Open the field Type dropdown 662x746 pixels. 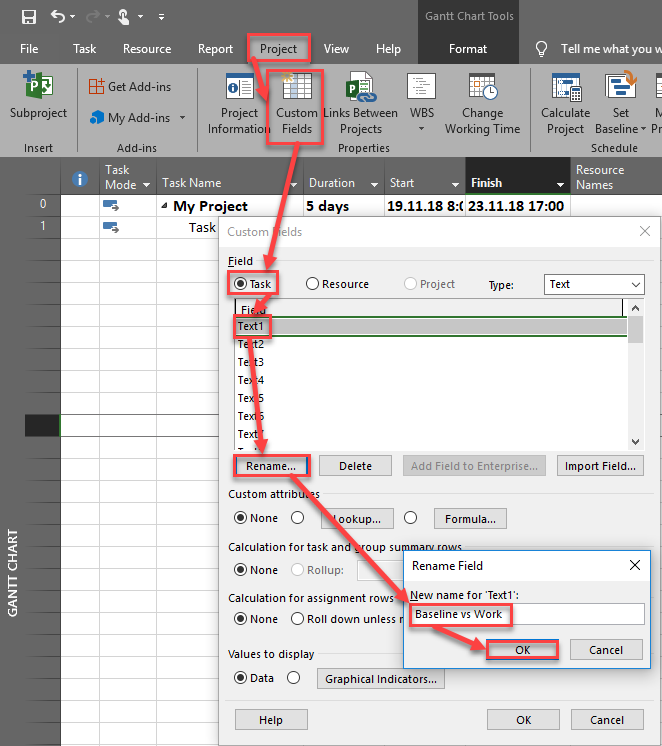point(594,284)
